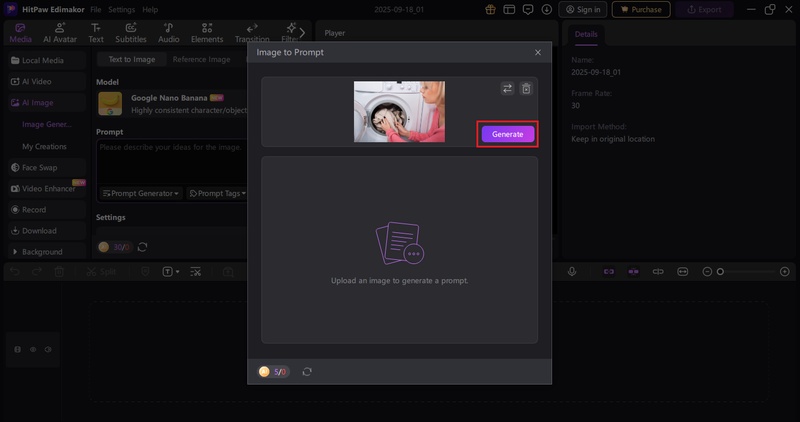Screen dimensions: 800x422
Task: Open the Media tab
Action: click(20, 33)
